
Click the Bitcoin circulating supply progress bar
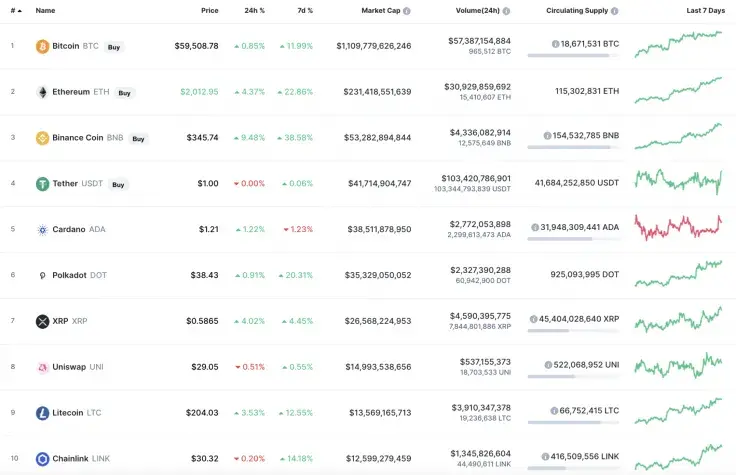pos(572,55)
